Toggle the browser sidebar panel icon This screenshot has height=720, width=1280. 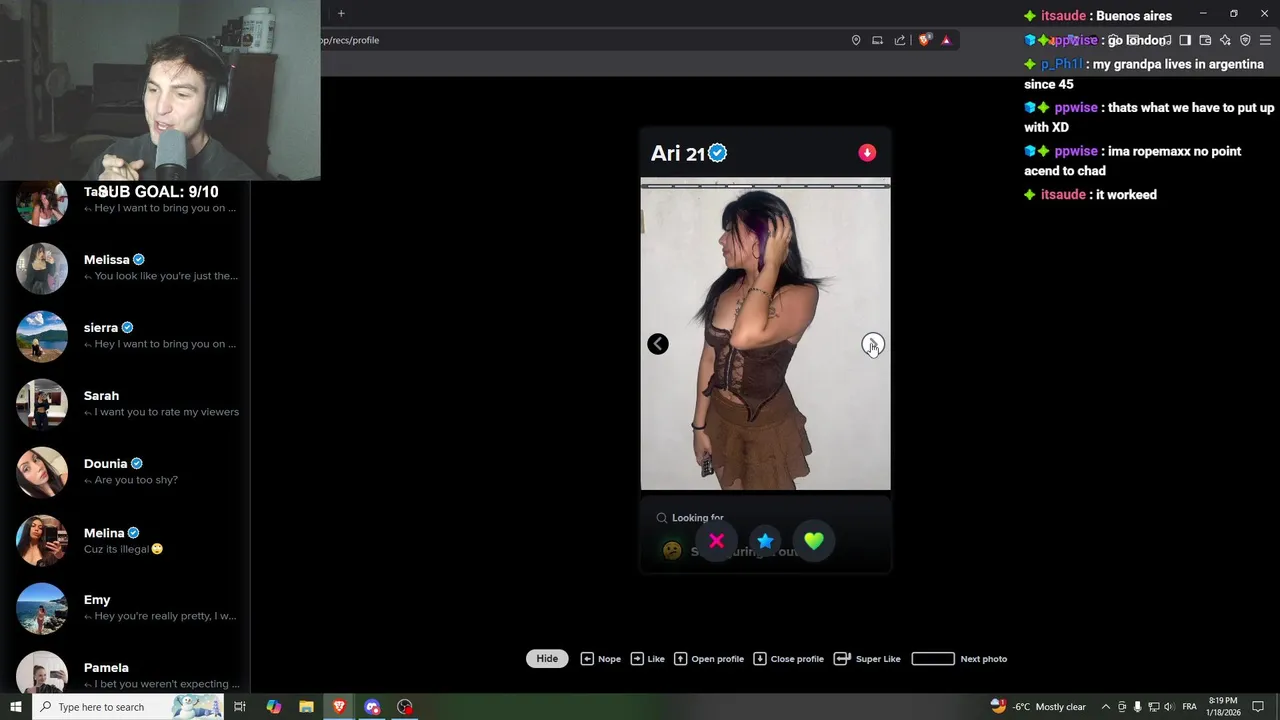click(1185, 40)
